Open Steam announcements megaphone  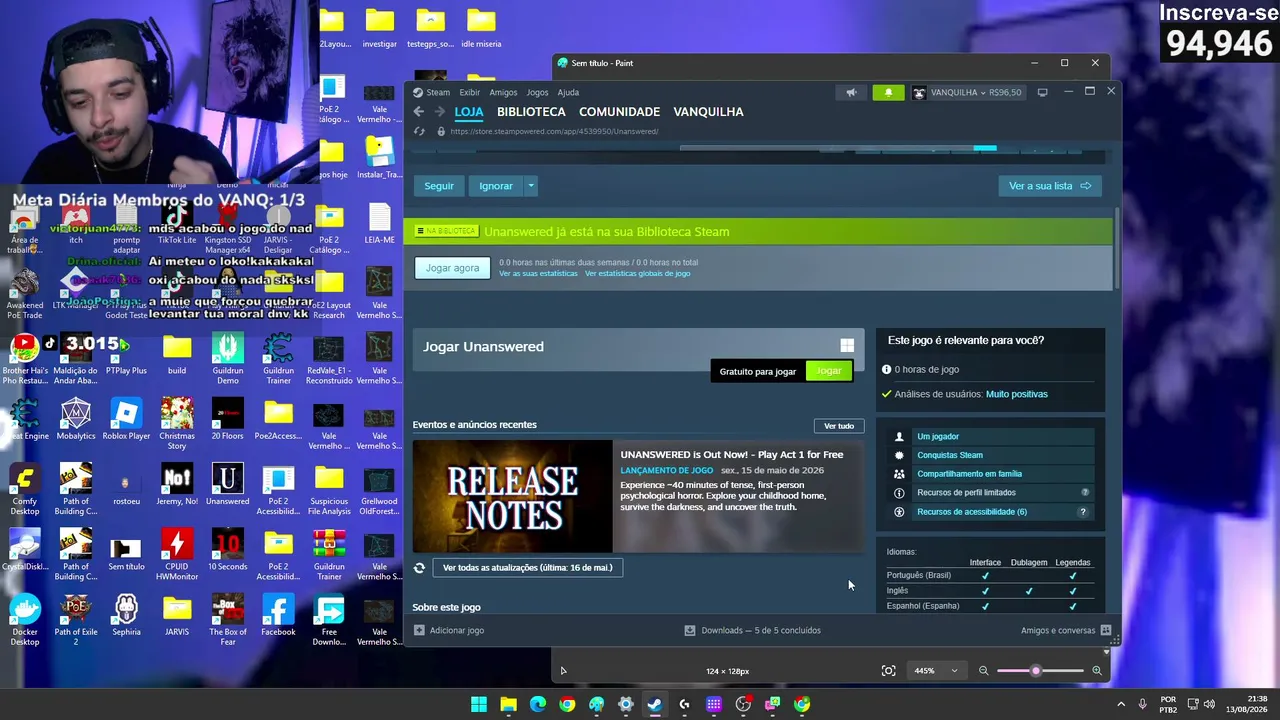tap(851, 93)
